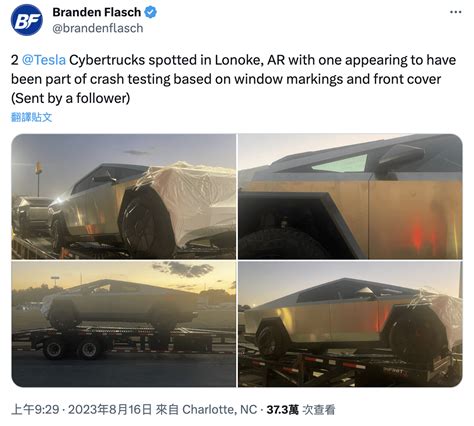Click the blue verified badge
This screenshot has width=474, height=426.
click(151, 12)
